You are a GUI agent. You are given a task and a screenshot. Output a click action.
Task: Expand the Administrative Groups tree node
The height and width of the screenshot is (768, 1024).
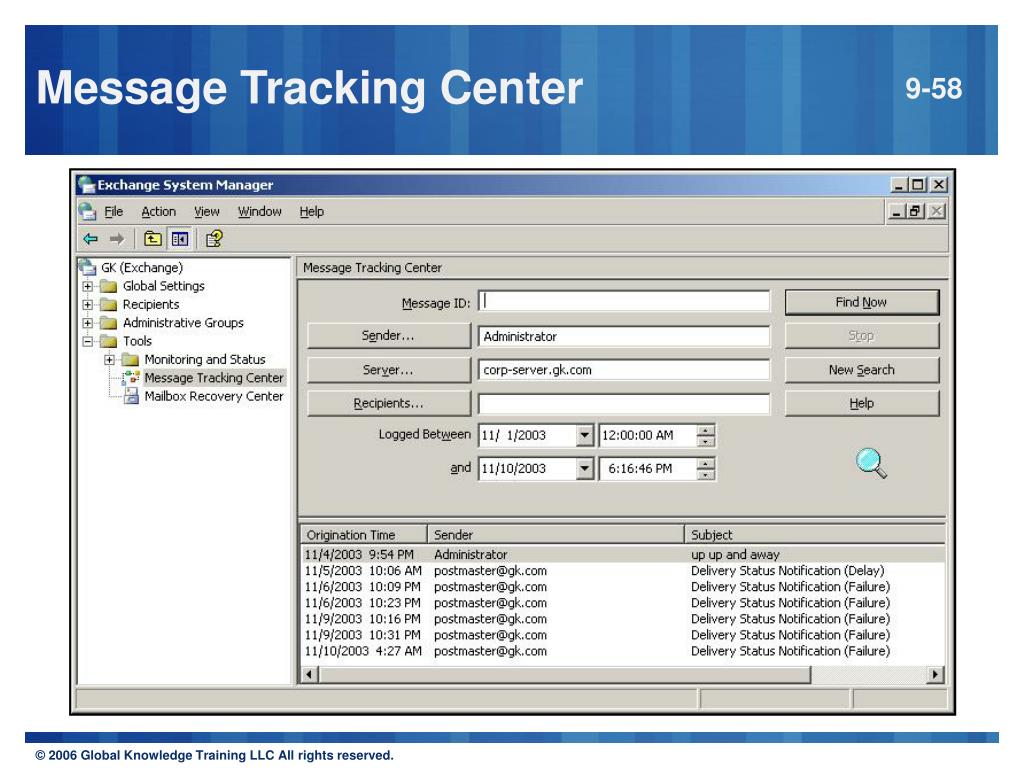(88, 323)
